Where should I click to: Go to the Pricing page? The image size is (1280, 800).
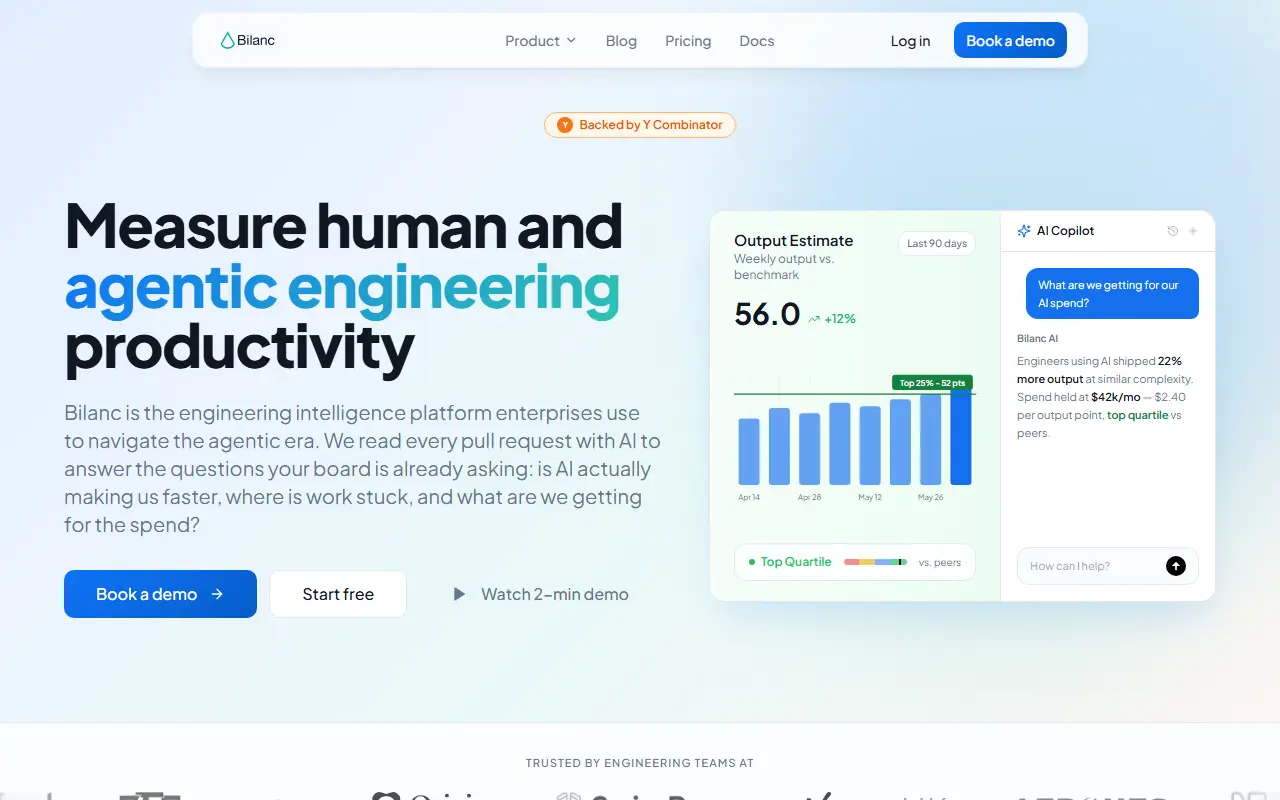pos(688,41)
